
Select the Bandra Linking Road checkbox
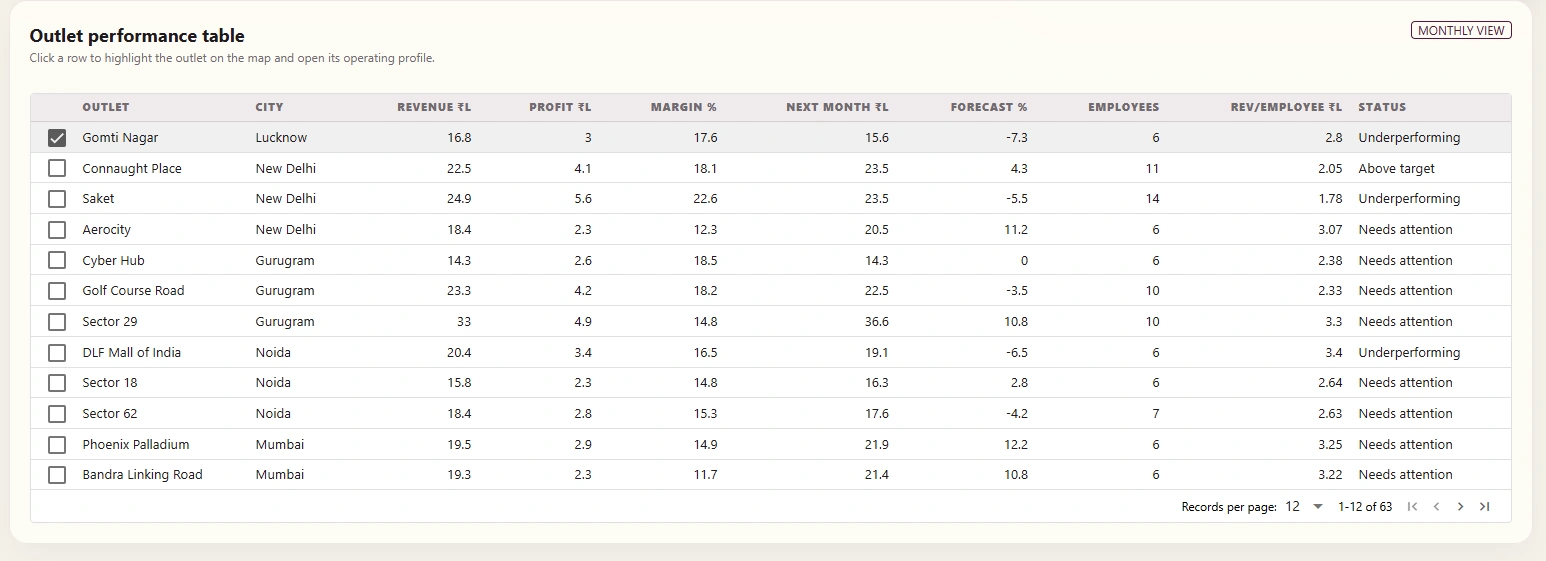(x=57, y=475)
